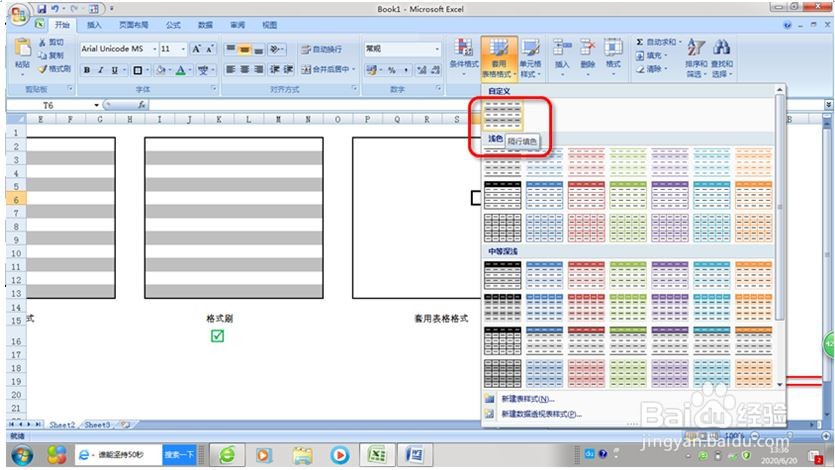Viewport: 835px width, 470px height.
Task: Open Sheet3 worksheet tab
Action: click(x=97, y=425)
